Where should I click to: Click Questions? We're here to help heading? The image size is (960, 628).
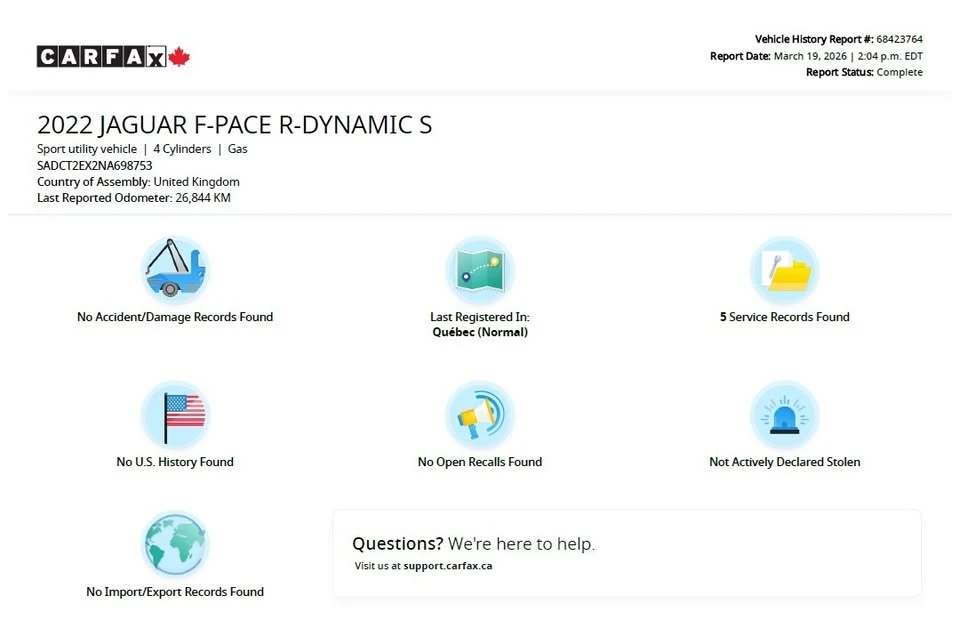(473, 544)
